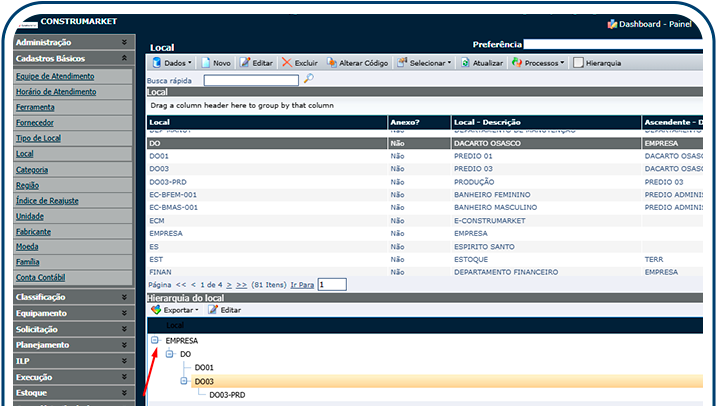
Task: Expand the Classificação sidebar section
Action: [x=72, y=297]
